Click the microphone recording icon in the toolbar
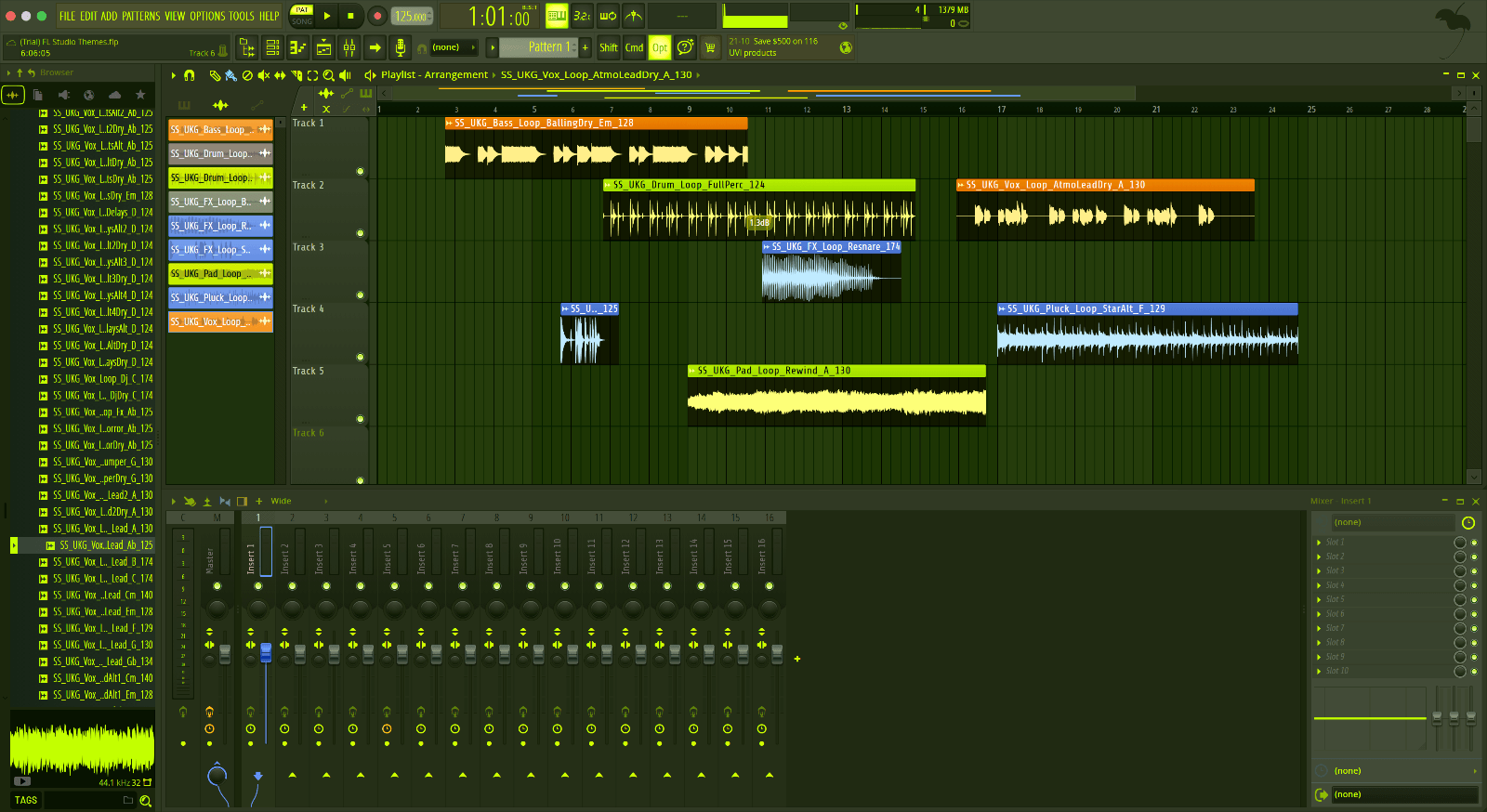 [401, 47]
